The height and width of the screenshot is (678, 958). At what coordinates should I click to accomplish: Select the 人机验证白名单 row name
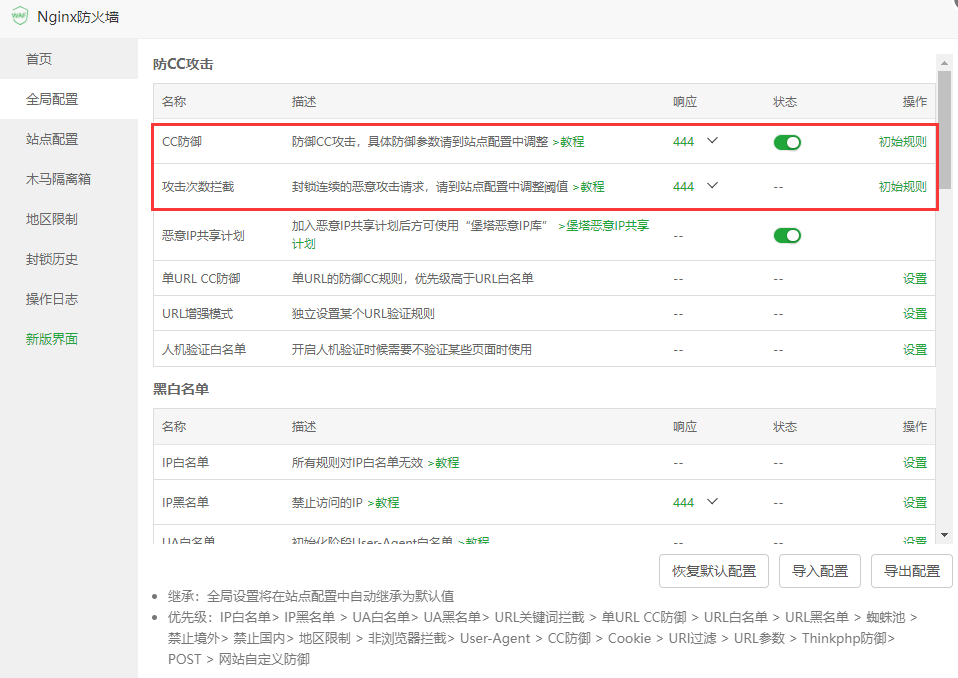[x=204, y=349]
